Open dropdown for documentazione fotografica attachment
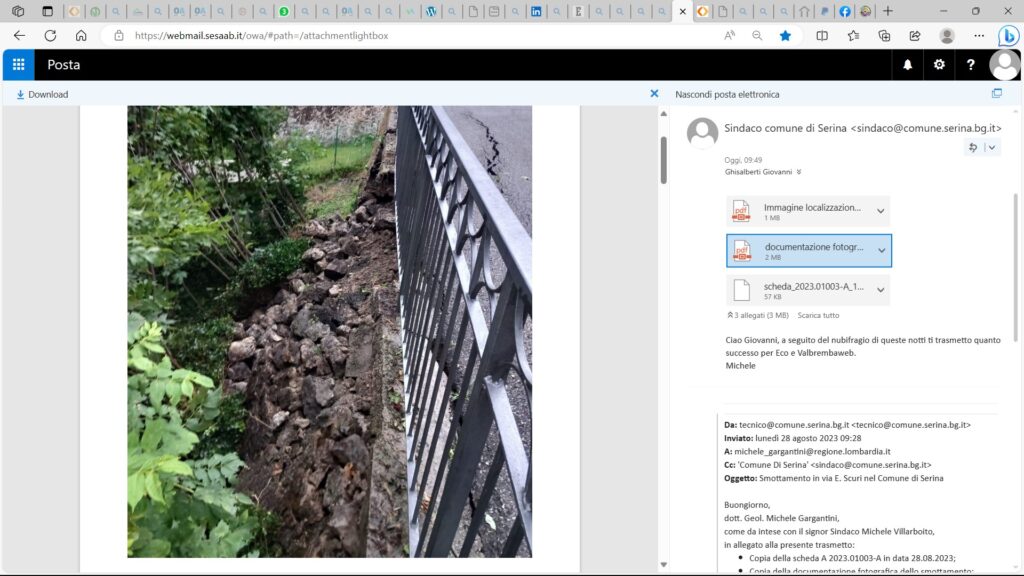1024x576 pixels. click(x=881, y=251)
